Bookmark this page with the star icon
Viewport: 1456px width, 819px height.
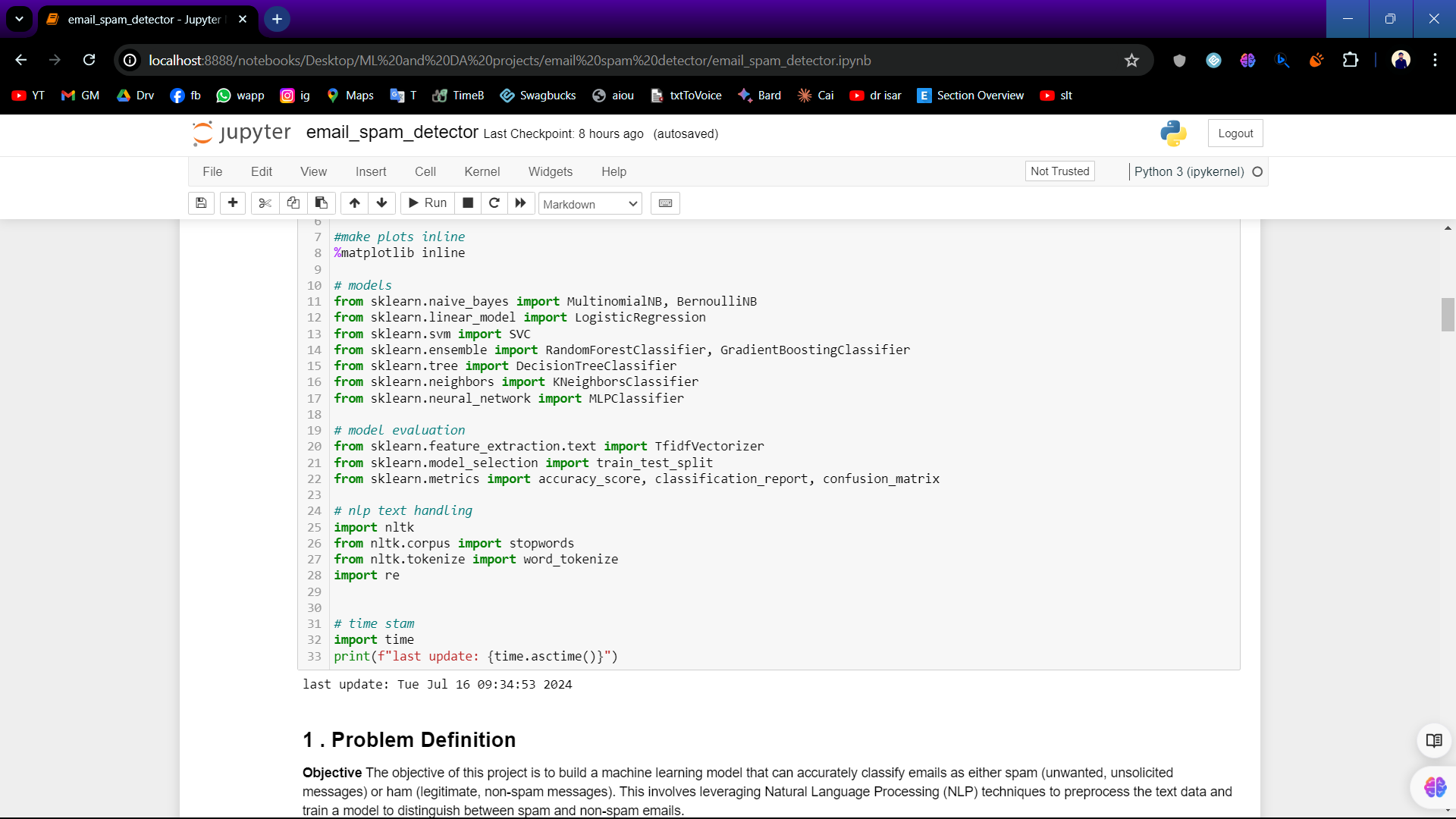pos(1131,60)
